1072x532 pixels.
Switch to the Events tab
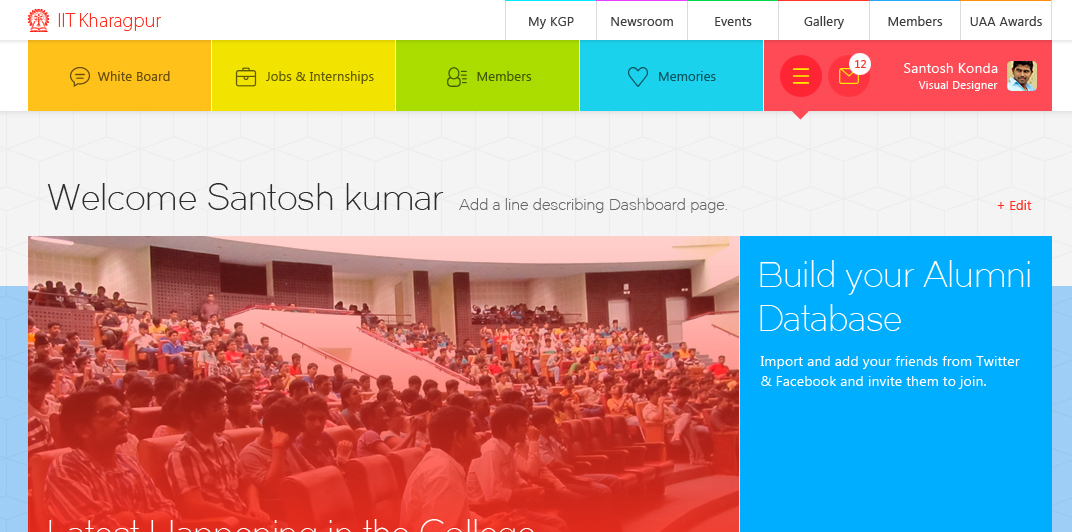(x=733, y=21)
